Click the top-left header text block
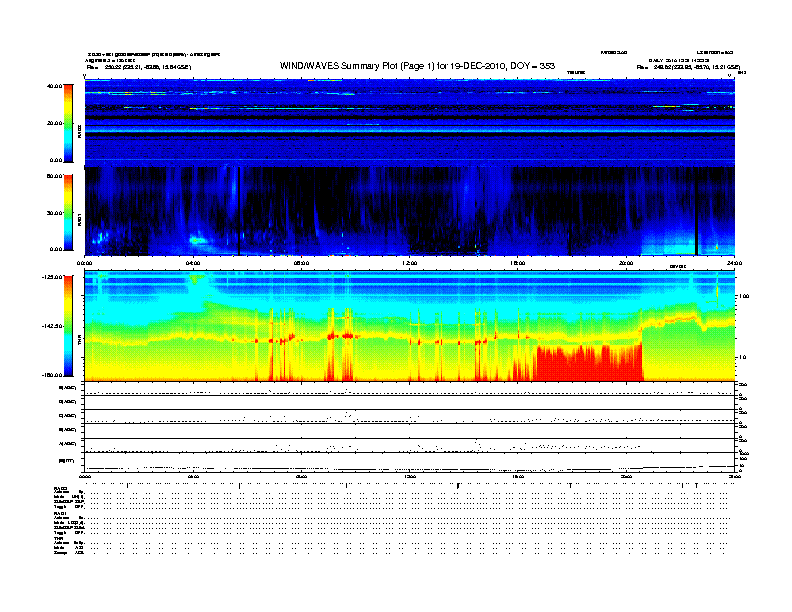 point(154,60)
